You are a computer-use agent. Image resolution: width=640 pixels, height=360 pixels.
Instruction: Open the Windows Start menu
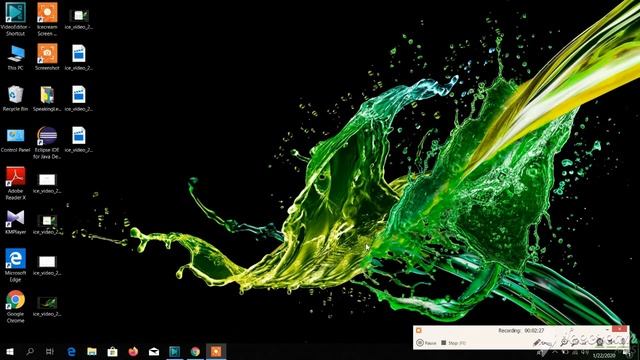pyautogui.click(x=10, y=351)
